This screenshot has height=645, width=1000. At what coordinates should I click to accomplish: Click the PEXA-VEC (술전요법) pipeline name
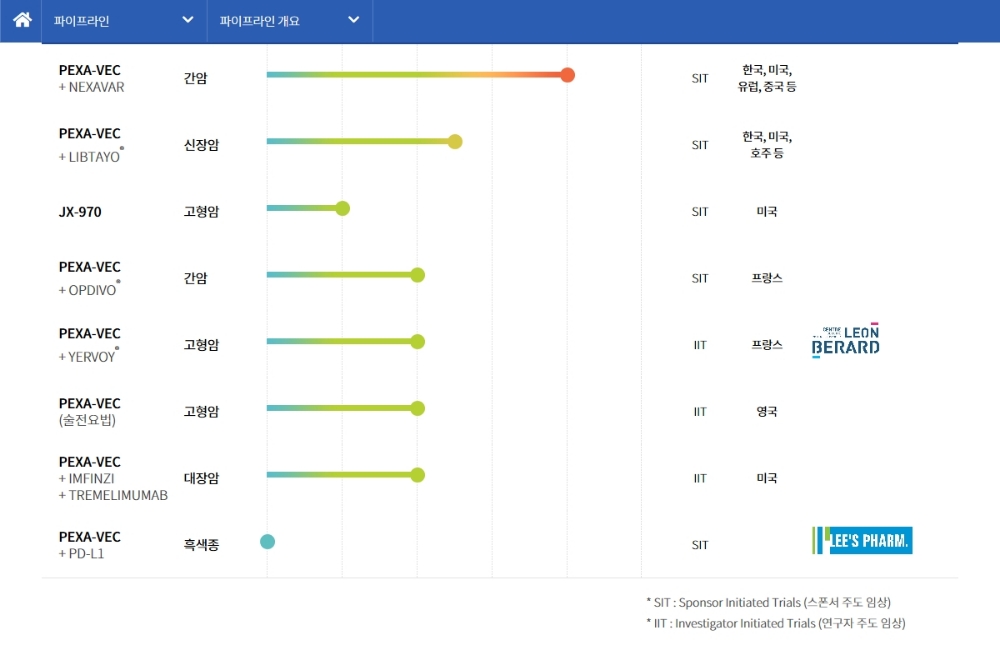(89, 411)
